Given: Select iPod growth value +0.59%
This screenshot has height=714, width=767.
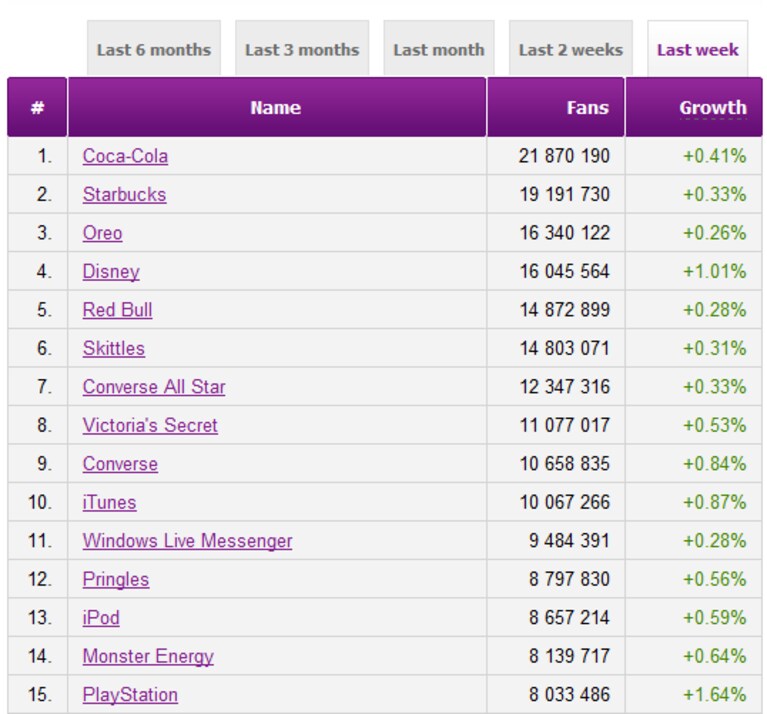Looking at the screenshot, I should pos(715,618).
